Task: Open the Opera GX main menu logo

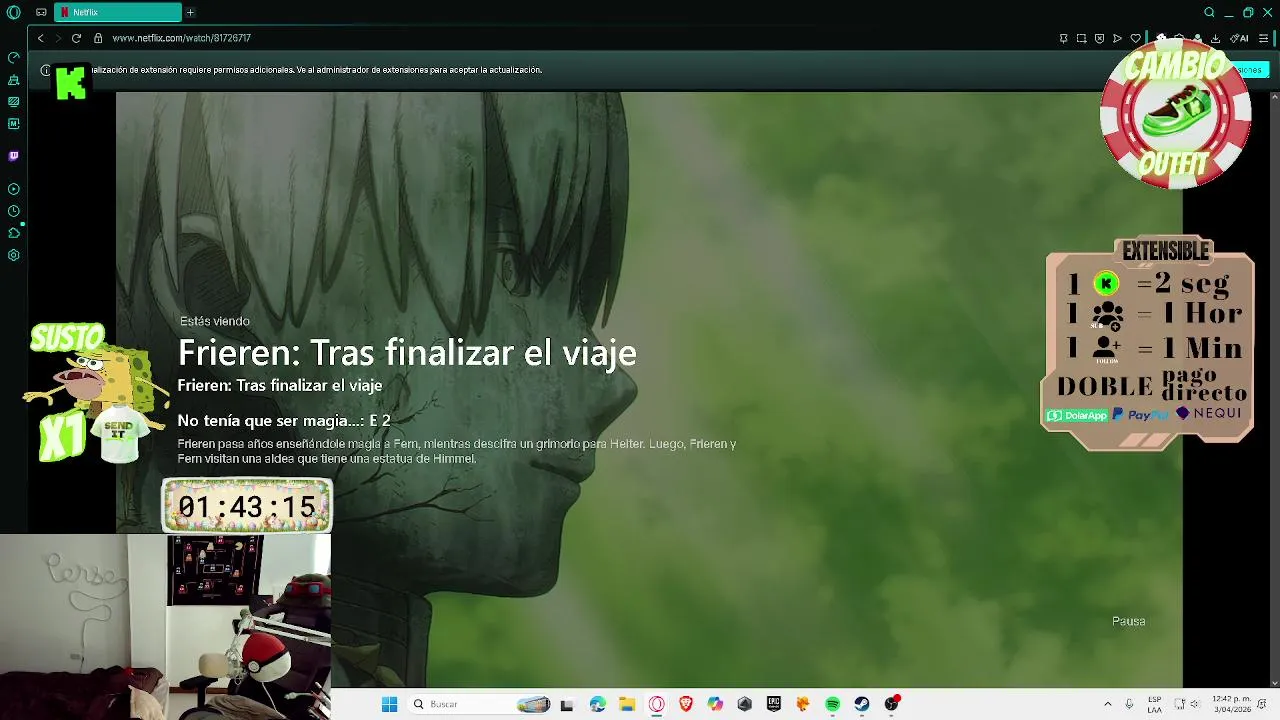Action: 14,12
